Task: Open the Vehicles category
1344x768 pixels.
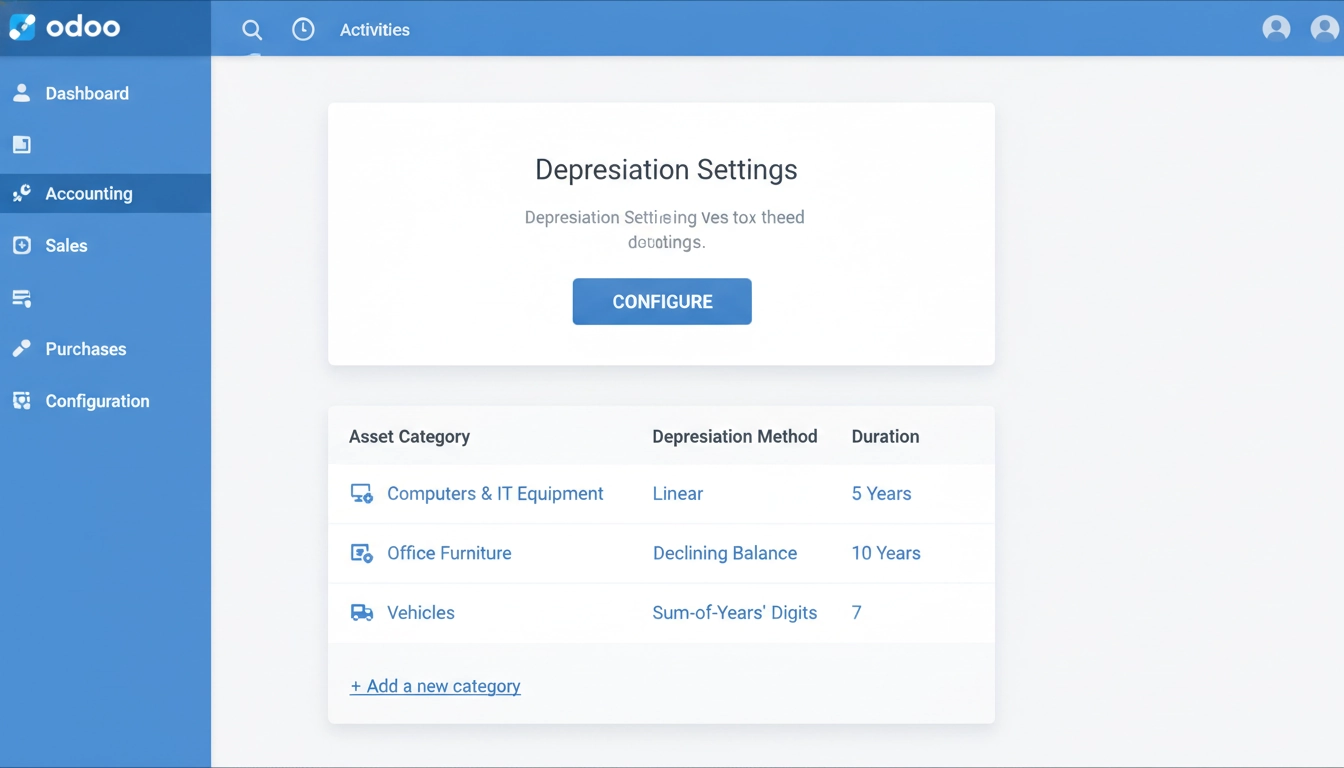Action: 421,612
